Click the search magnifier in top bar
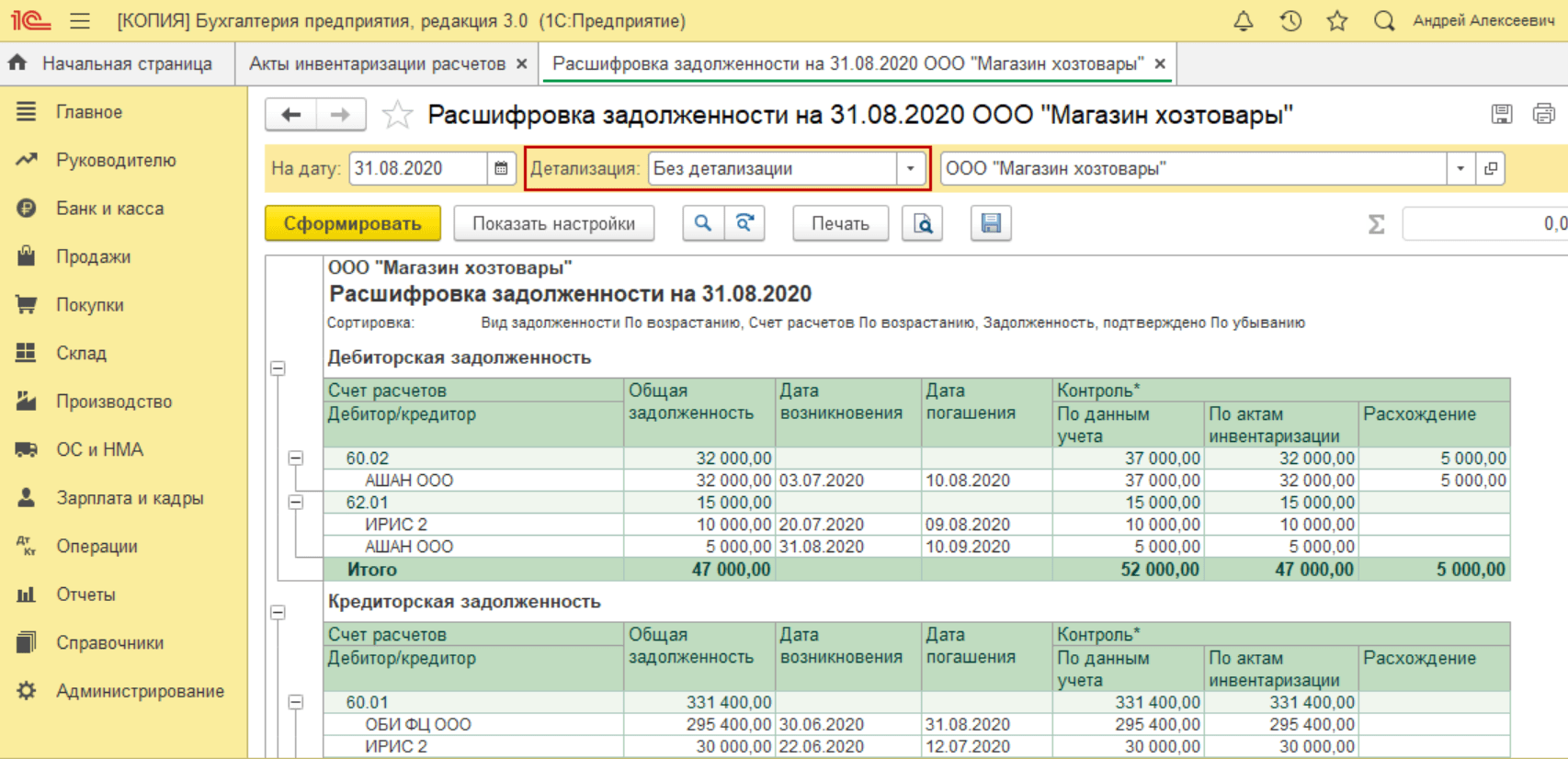This screenshot has height=759, width=1568. tap(1383, 21)
